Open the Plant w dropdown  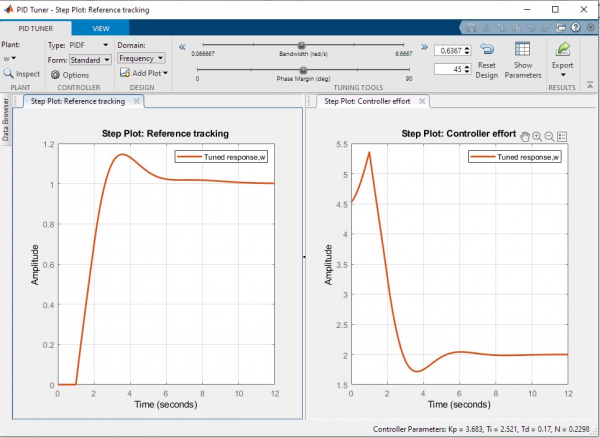pyautogui.click(x=10, y=58)
